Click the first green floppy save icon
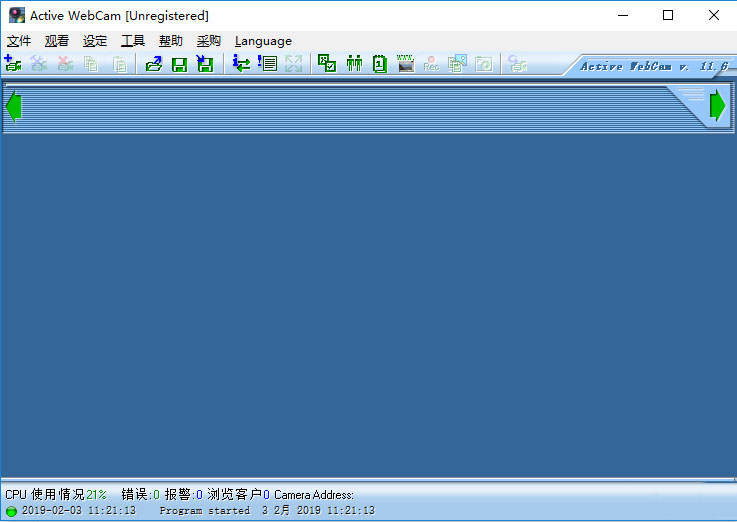The height and width of the screenshot is (522, 737). coord(179,64)
